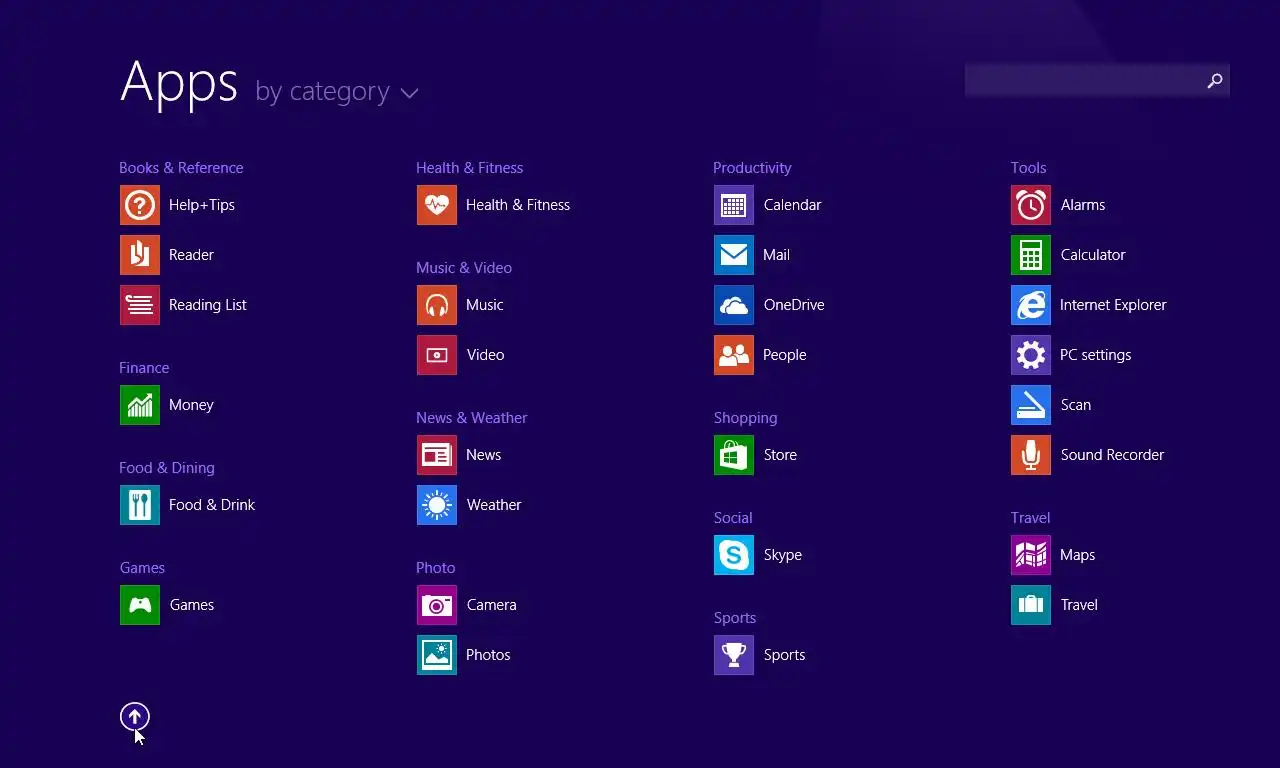Select the Productivity category heading
The image size is (1280, 768).
[752, 168]
